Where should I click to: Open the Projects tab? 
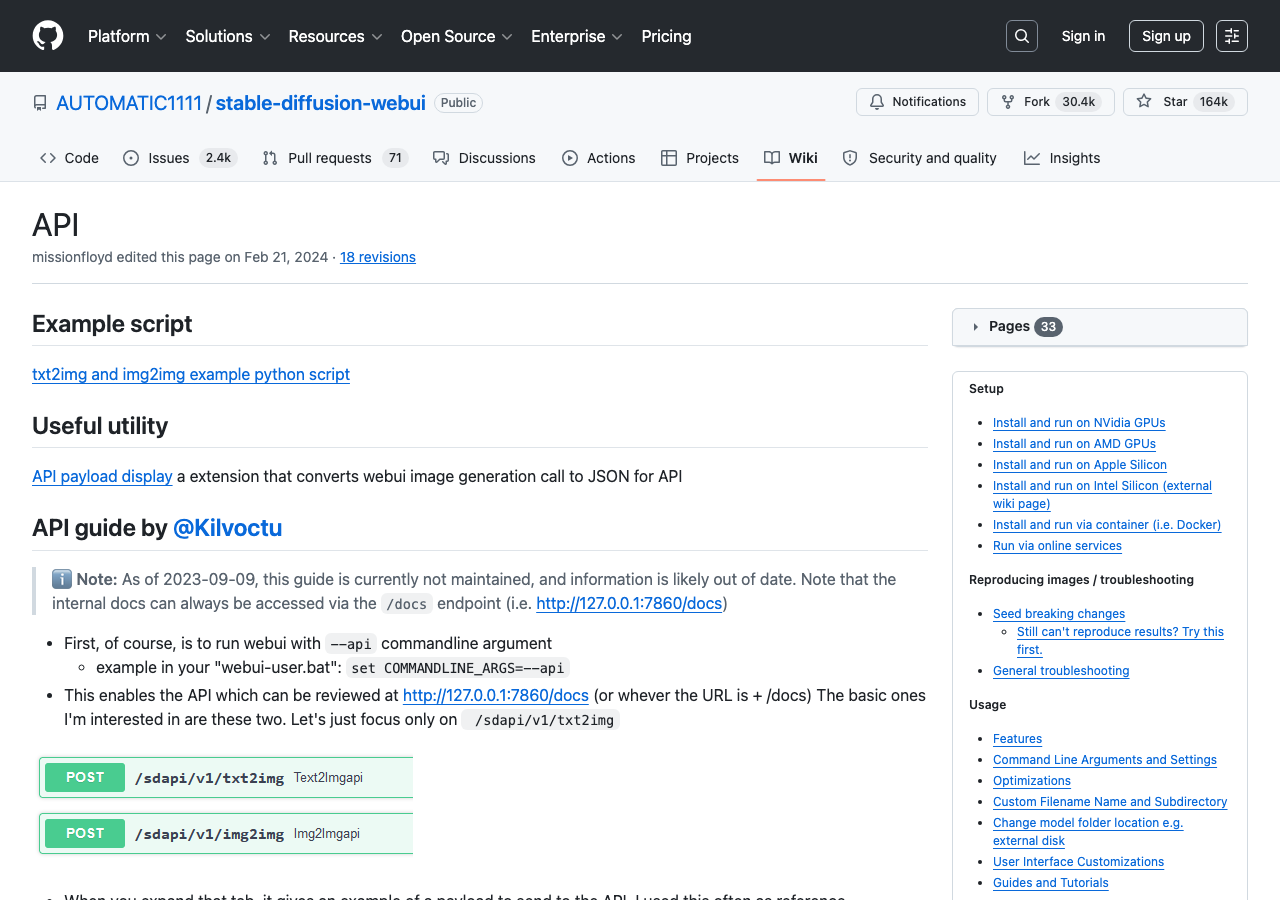point(700,158)
